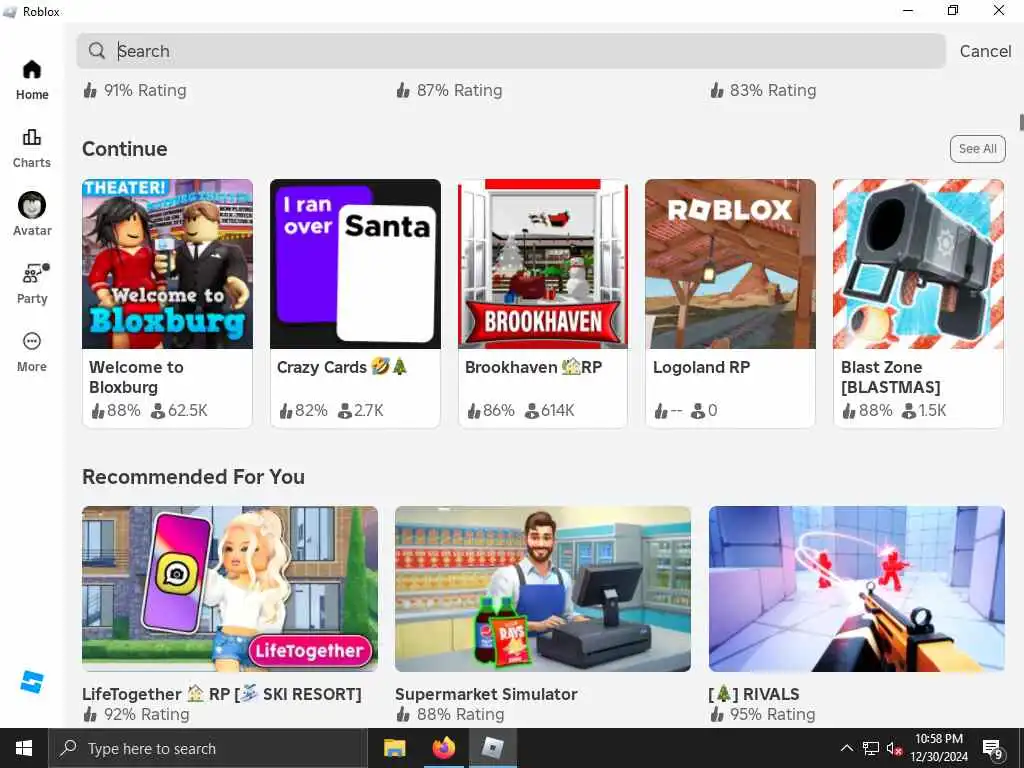The height and width of the screenshot is (768, 1024).
Task: Click Supermarket Simulator title text
Action: click(486, 694)
